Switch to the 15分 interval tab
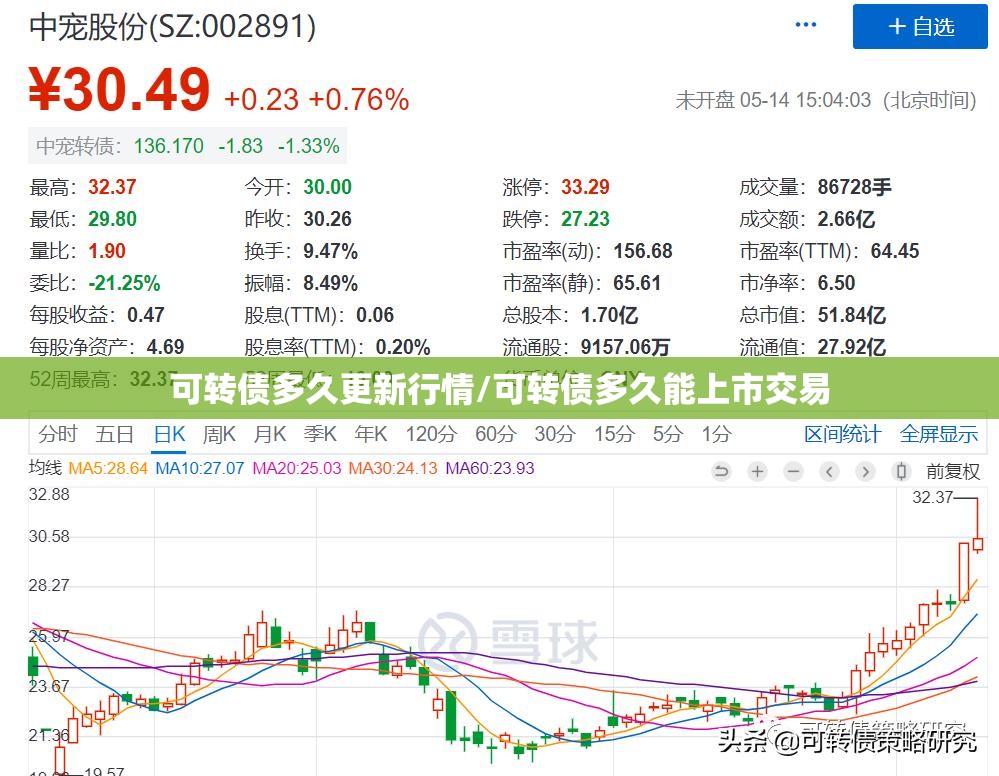Image resolution: width=999 pixels, height=776 pixels. coord(614,435)
